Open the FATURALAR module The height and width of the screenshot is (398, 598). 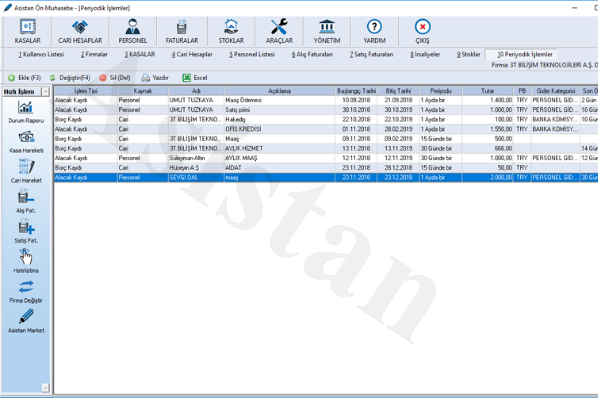coord(182,31)
